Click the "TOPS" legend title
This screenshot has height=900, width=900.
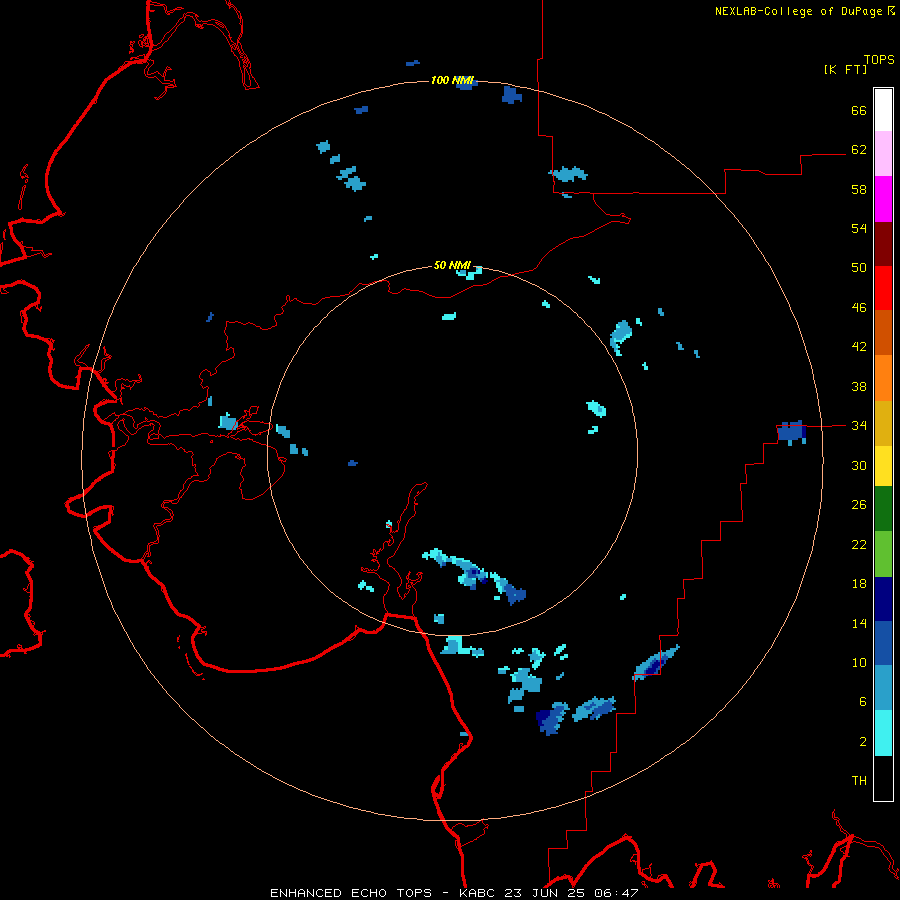pyautogui.click(x=879, y=60)
